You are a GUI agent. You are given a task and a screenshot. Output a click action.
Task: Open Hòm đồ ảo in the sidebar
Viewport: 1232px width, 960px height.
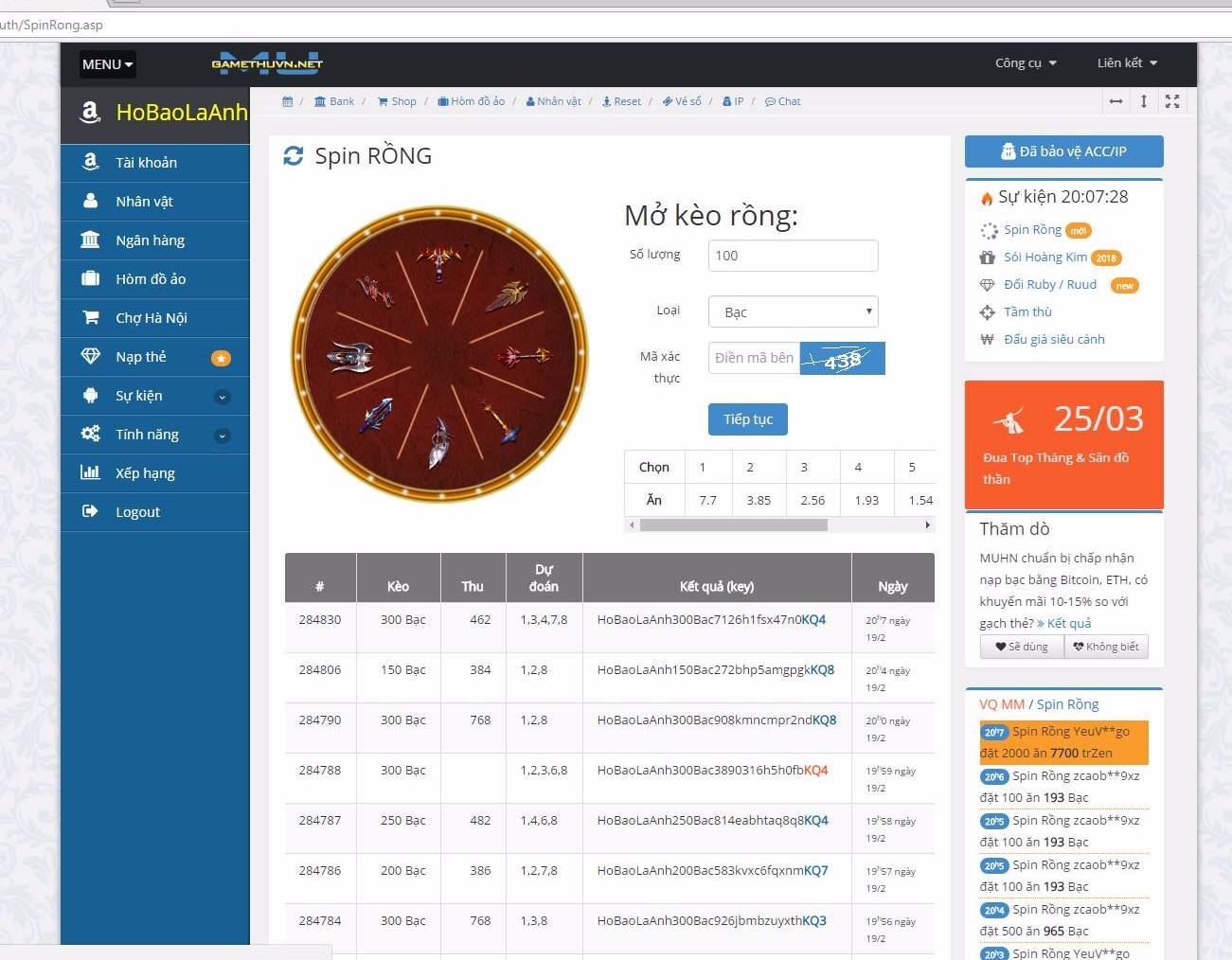click(x=155, y=279)
